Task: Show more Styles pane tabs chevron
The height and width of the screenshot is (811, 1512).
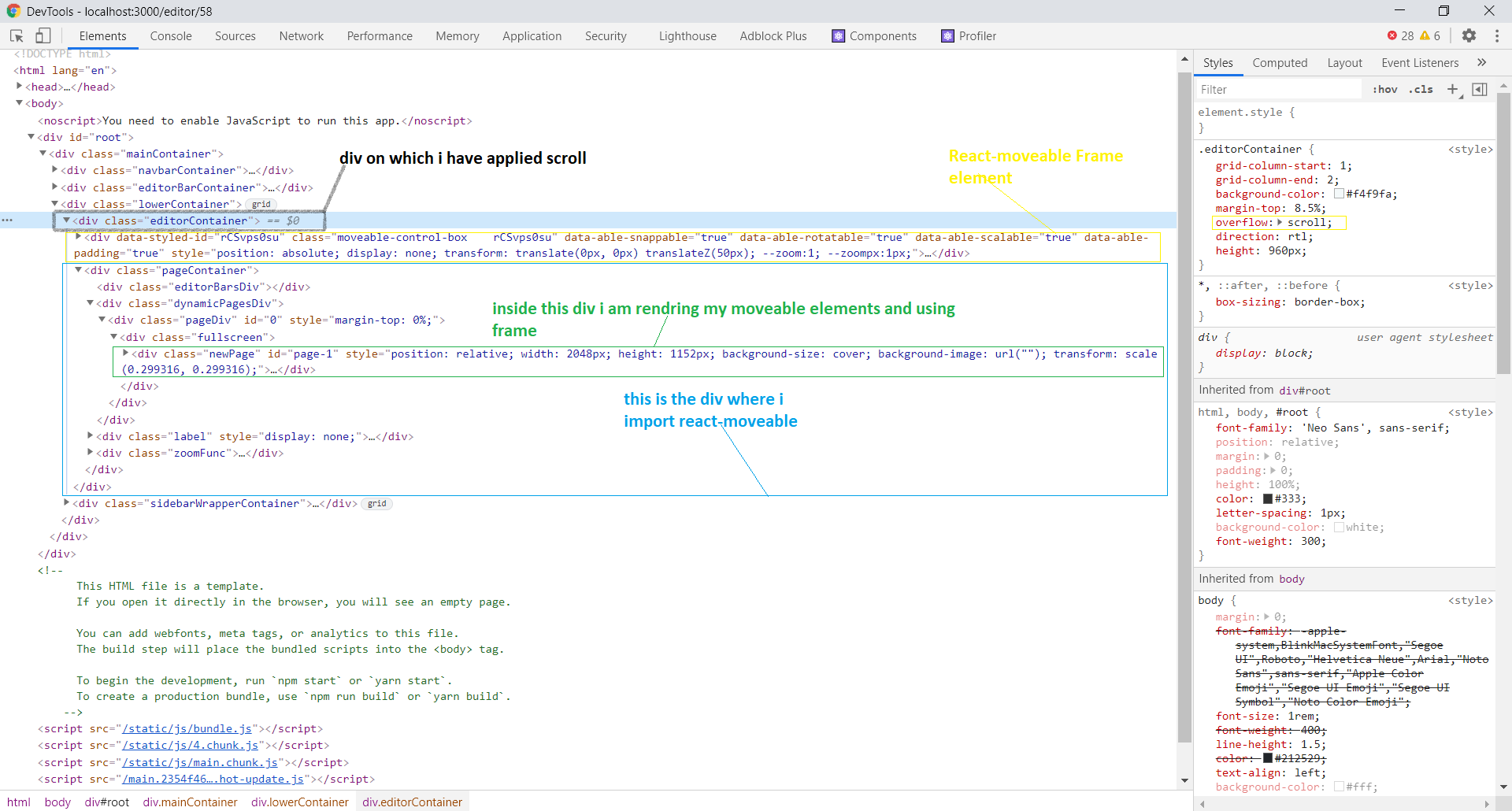Action: click(x=1481, y=62)
